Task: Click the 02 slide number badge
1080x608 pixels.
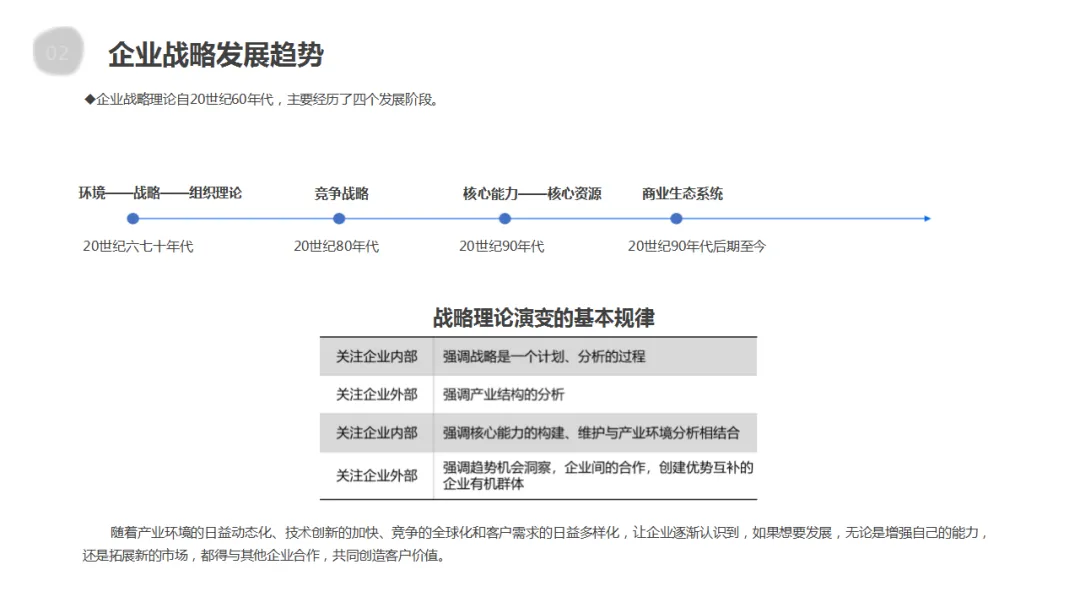Action: 58,52
